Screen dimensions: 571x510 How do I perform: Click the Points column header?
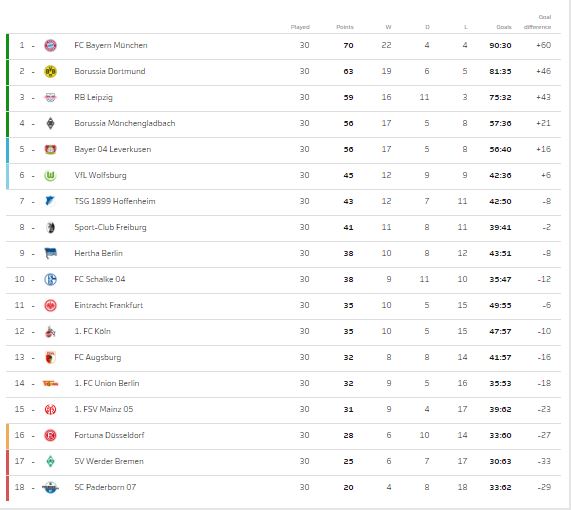(x=345, y=27)
